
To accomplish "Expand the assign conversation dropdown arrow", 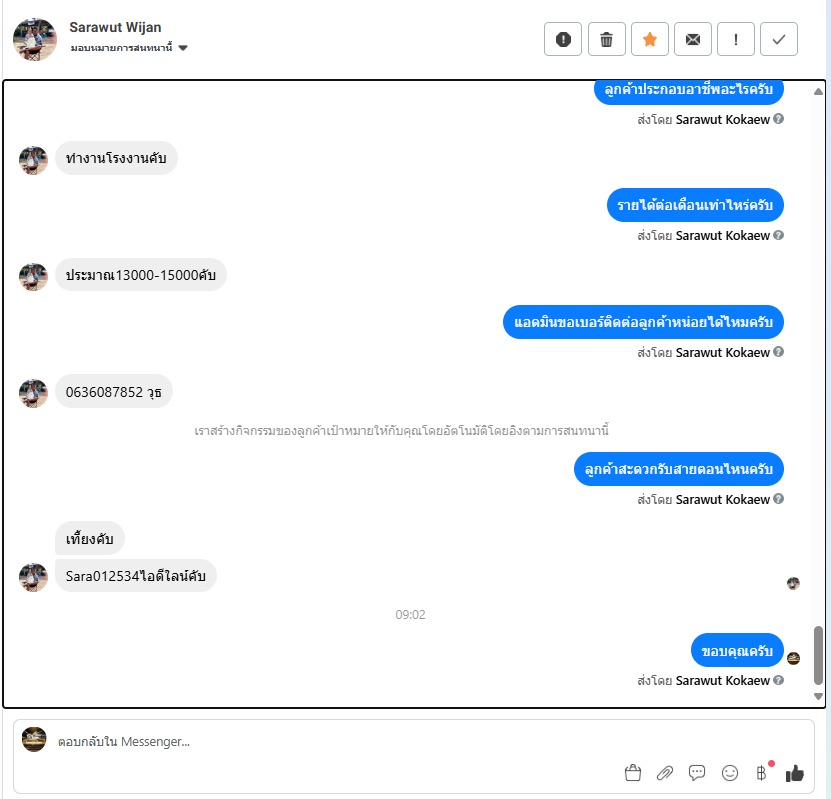I will (x=183, y=48).
